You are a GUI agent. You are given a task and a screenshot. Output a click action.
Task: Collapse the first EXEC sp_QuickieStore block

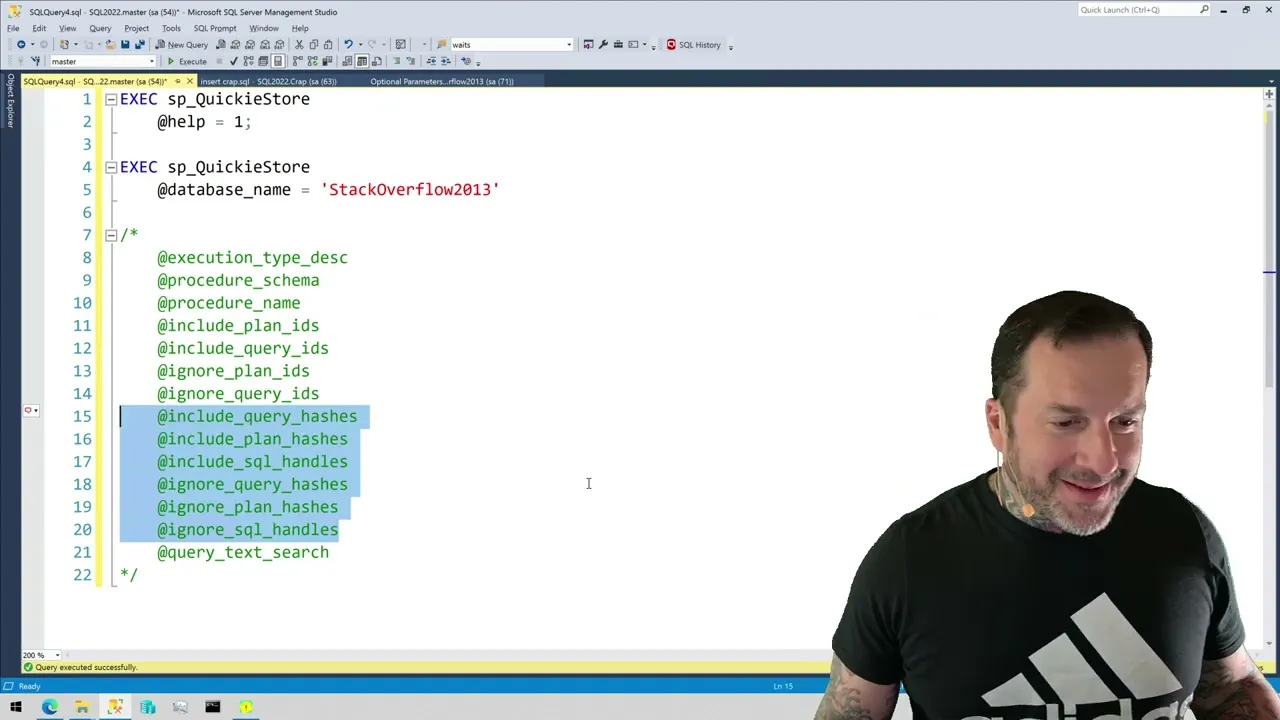tap(111, 99)
